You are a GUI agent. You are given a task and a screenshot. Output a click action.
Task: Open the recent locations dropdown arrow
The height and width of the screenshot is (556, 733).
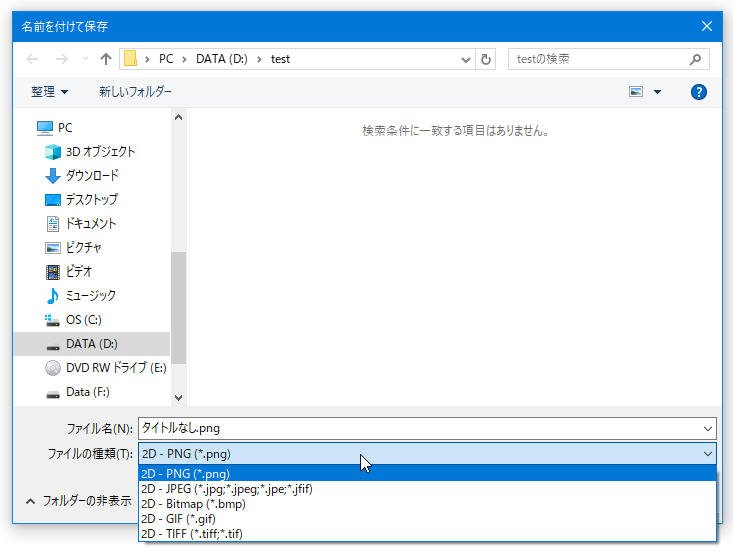click(x=85, y=59)
